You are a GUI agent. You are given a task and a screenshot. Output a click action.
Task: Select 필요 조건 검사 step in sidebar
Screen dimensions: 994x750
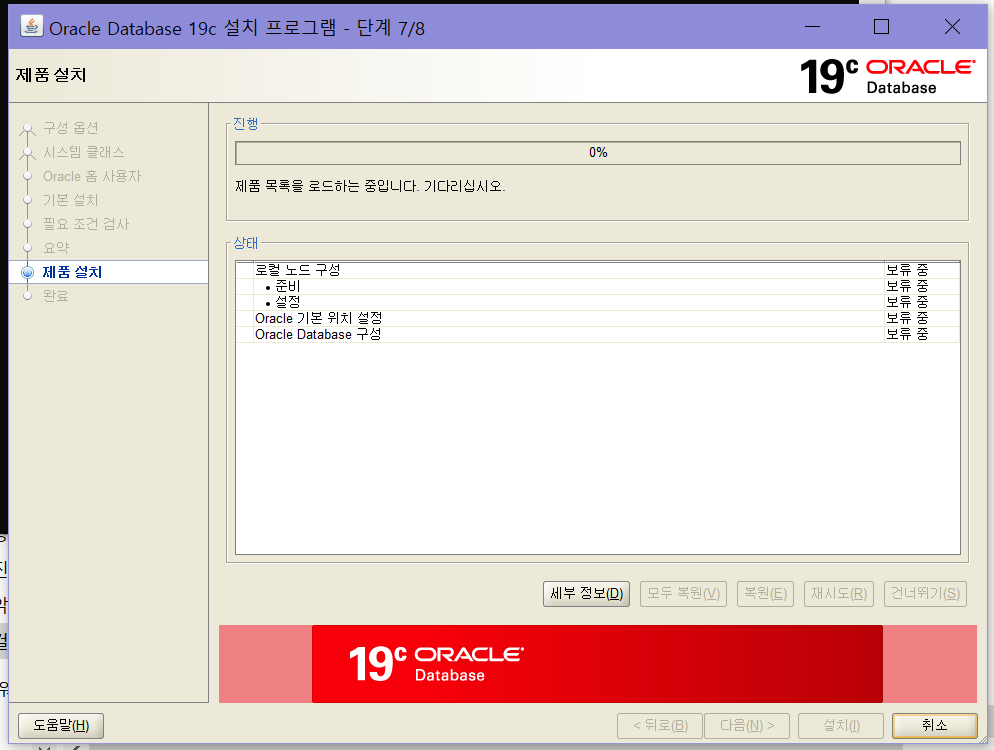tap(86, 224)
